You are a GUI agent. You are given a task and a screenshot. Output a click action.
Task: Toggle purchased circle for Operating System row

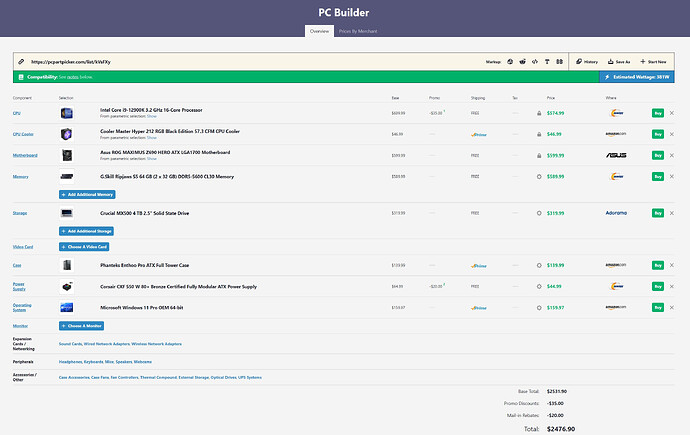click(539, 307)
